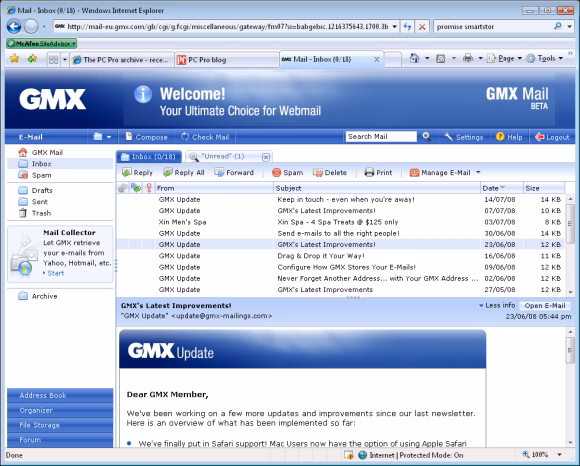Click the GMX logo in header
Image resolution: width=580 pixels, height=466 pixels.
click(x=53, y=99)
